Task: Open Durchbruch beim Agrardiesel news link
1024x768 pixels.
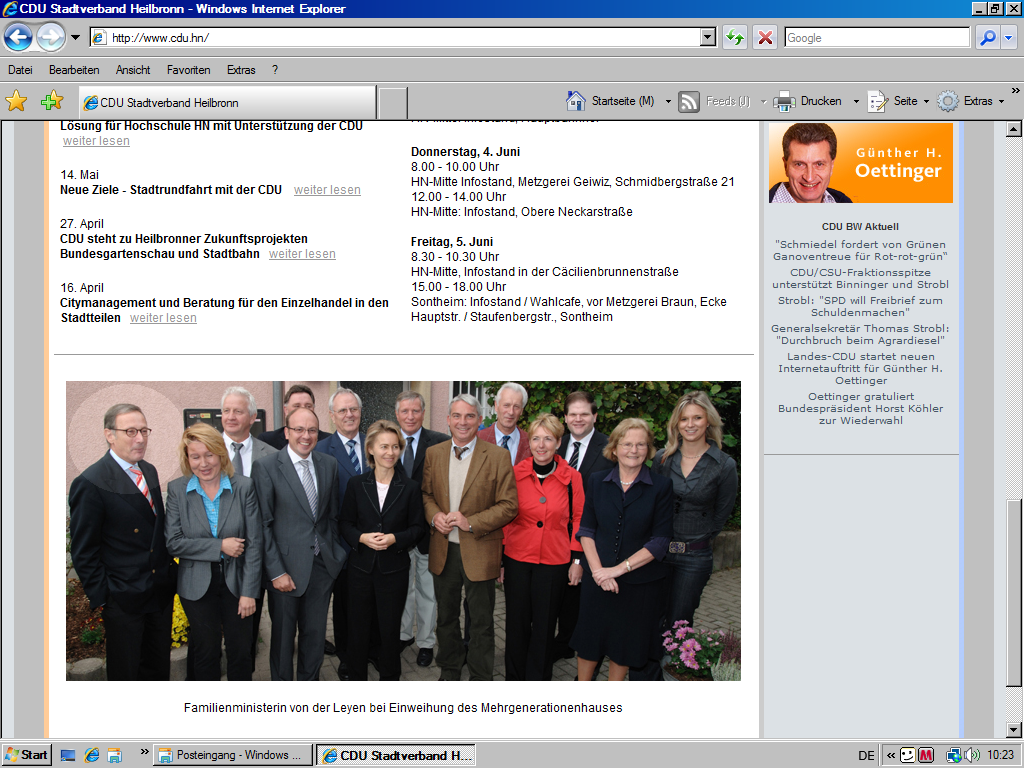Action: (x=860, y=334)
